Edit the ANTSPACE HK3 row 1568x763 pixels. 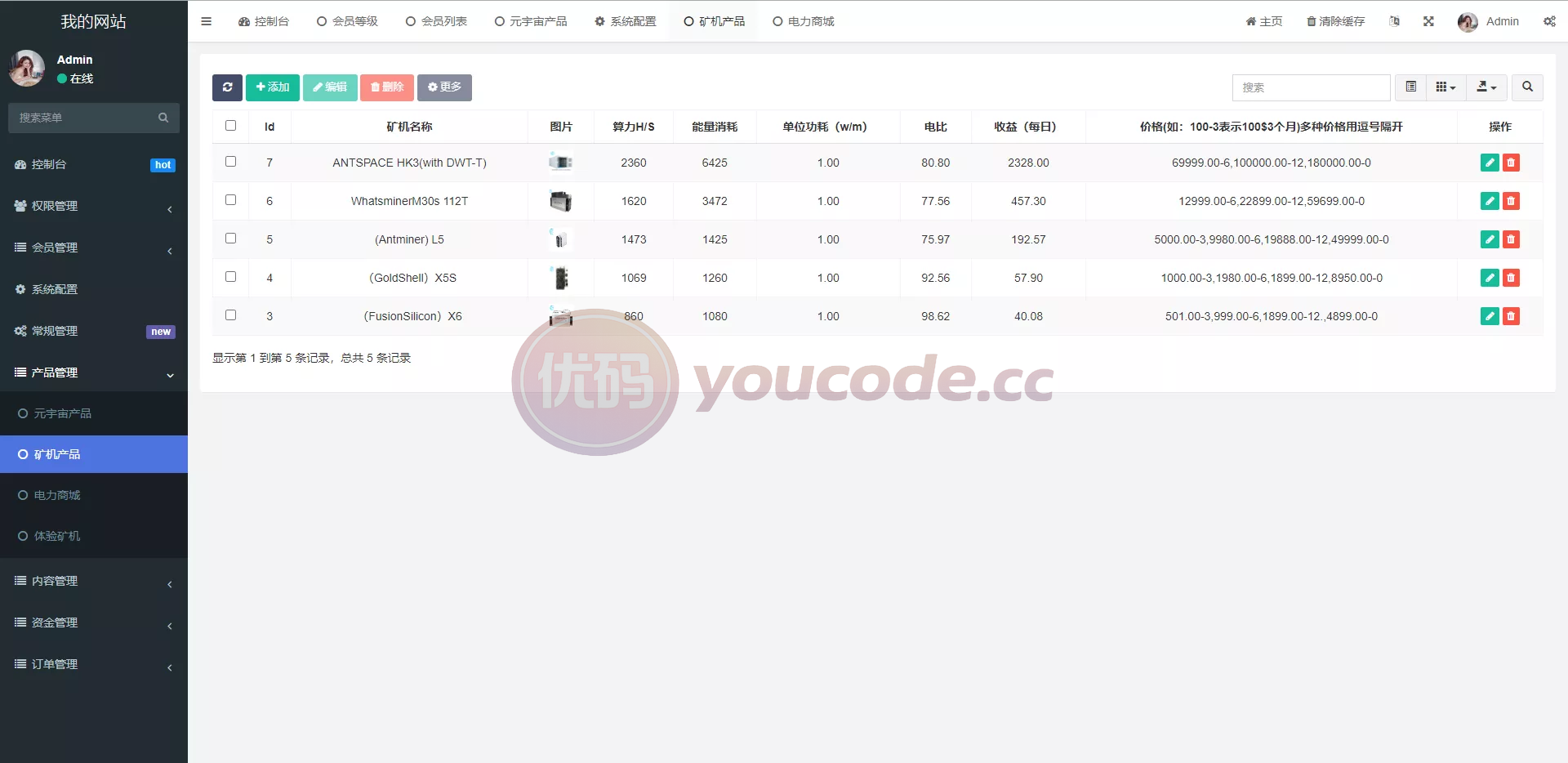coord(1490,163)
